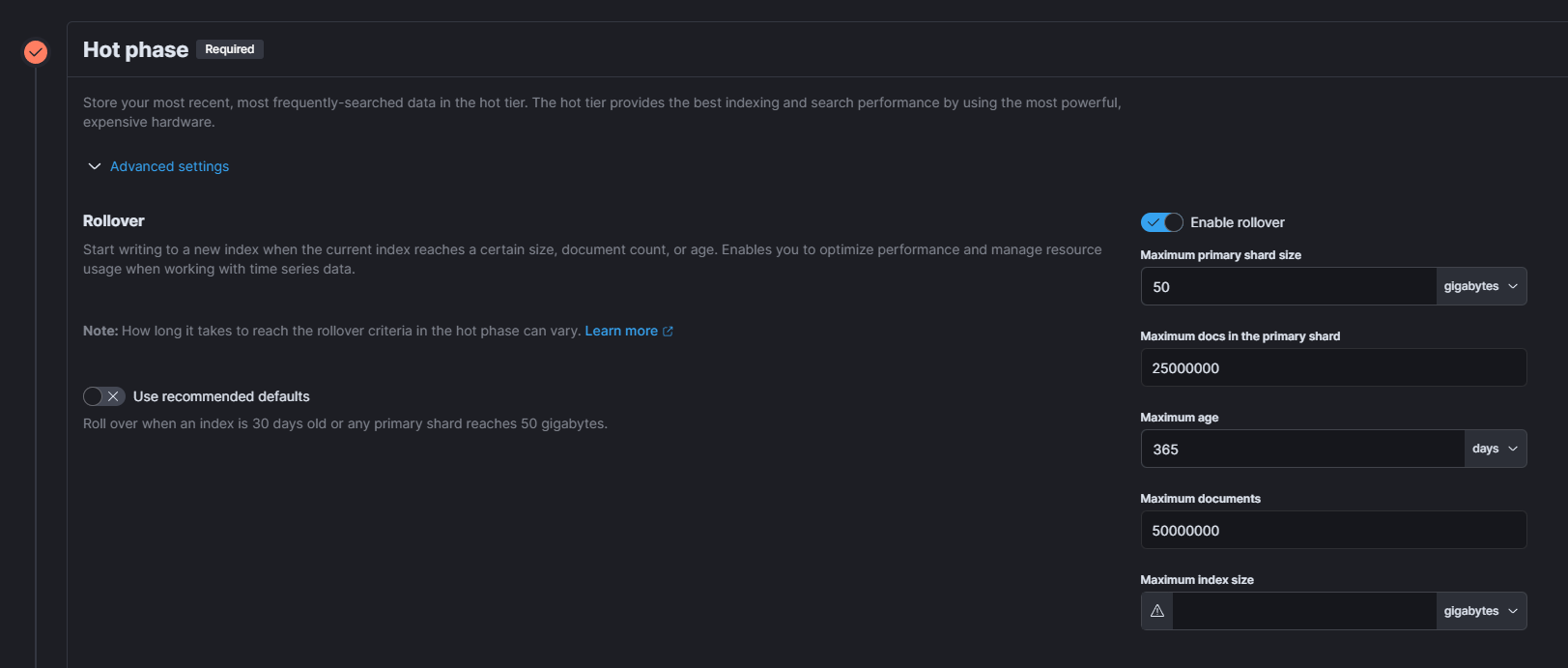Turn on Use recommended defaults toggle
Viewport: 1568px width, 668px height.
(x=104, y=396)
